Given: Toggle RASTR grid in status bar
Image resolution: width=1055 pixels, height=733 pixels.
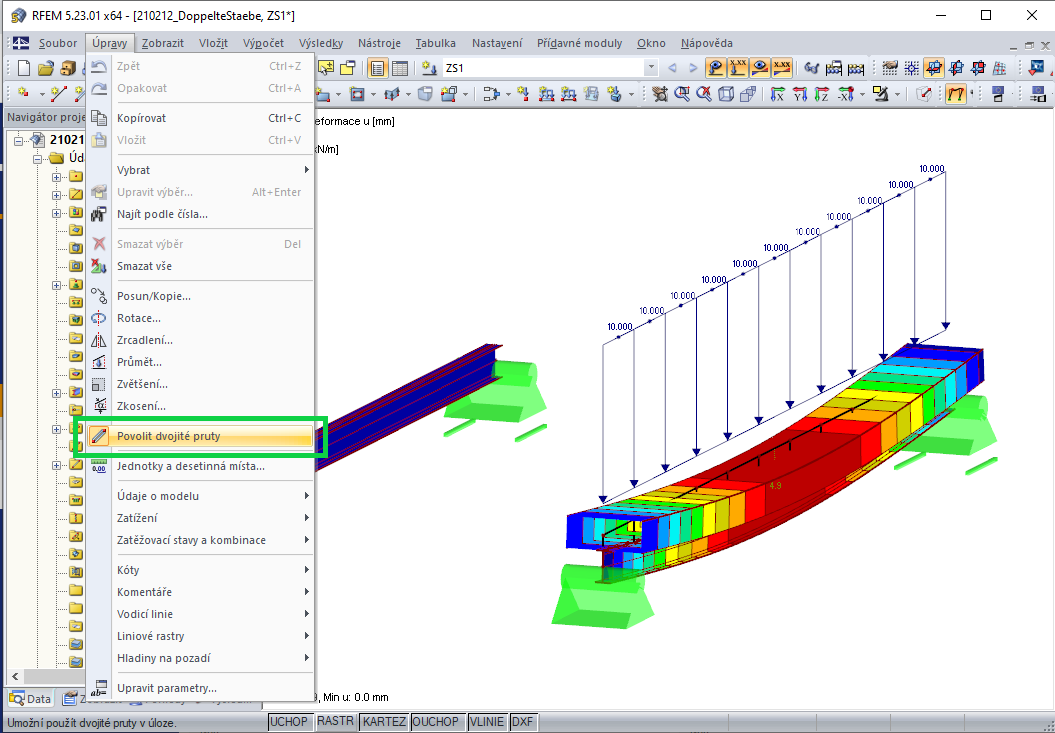Looking at the screenshot, I should 335,722.
